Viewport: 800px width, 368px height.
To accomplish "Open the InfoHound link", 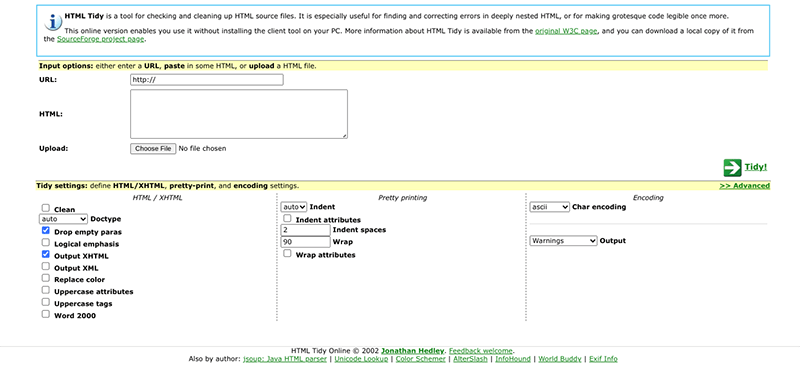I will 512,359.
